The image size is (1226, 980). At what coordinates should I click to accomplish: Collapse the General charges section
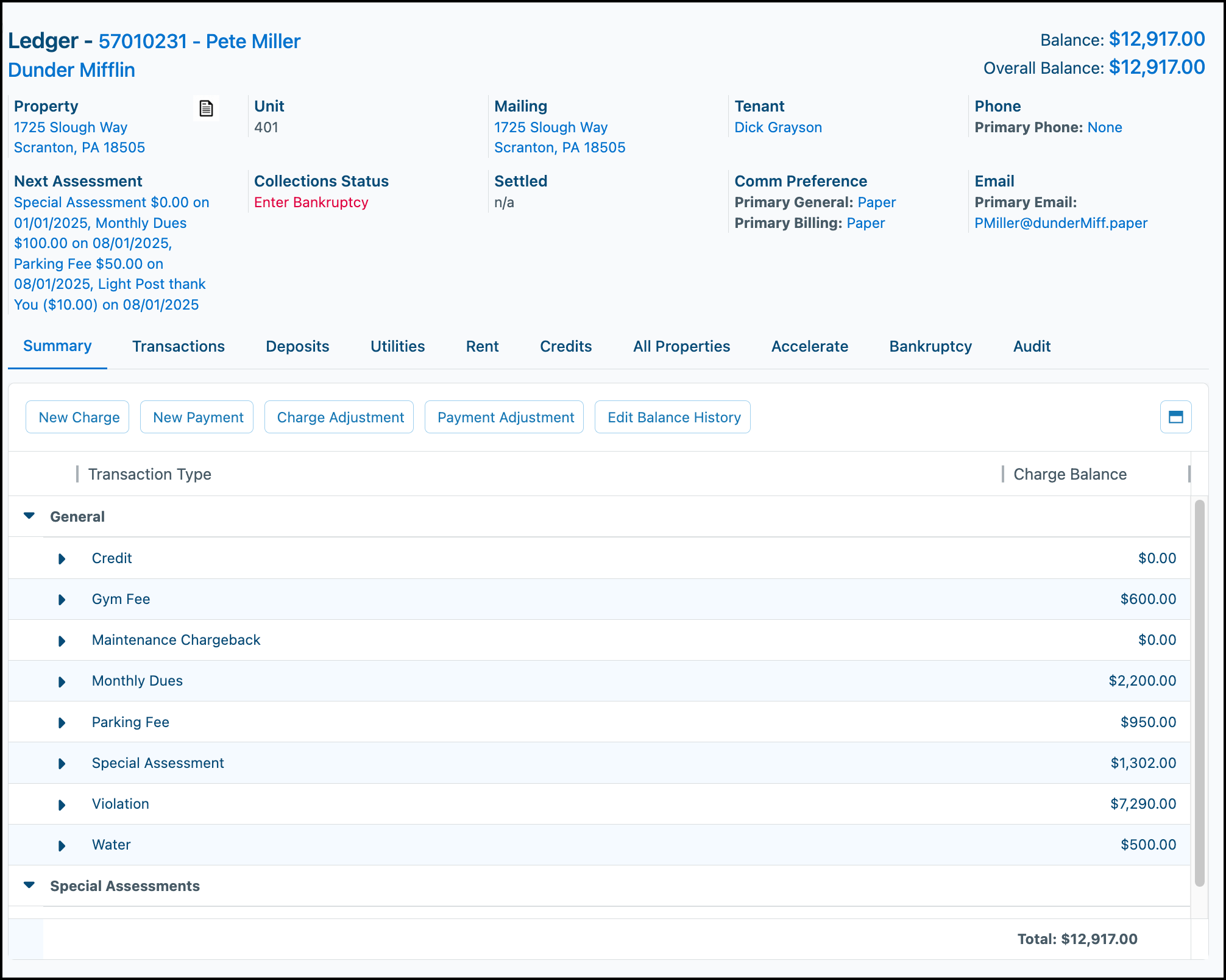pyautogui.click(x=29, y=516)
